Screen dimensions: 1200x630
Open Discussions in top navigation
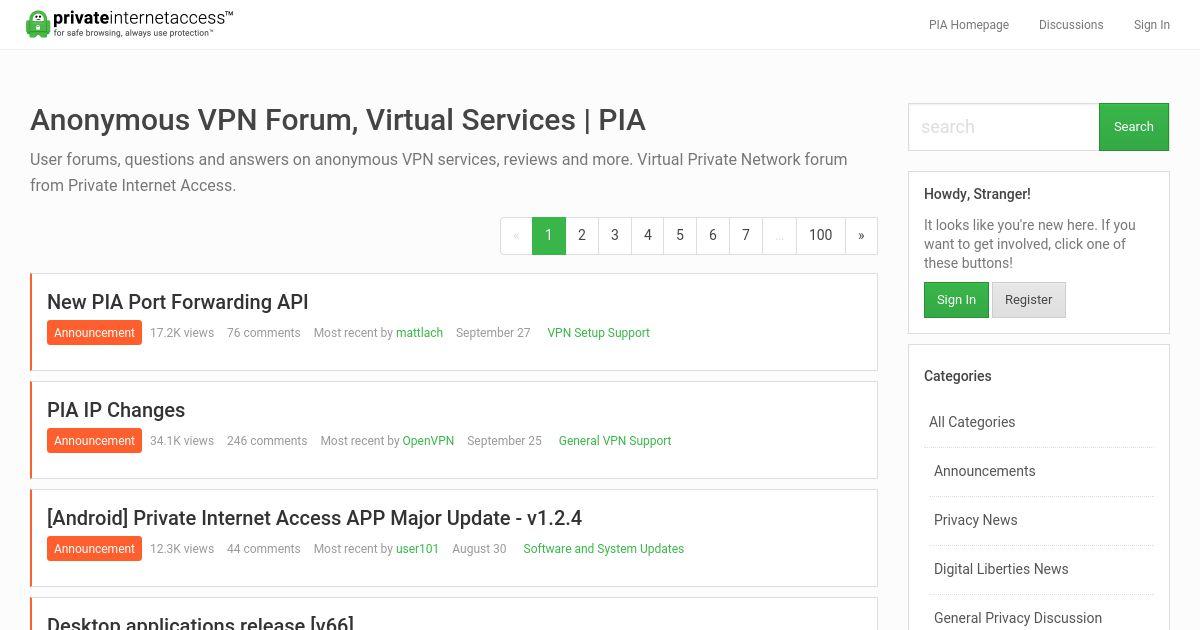click(x=1071, y=25)
